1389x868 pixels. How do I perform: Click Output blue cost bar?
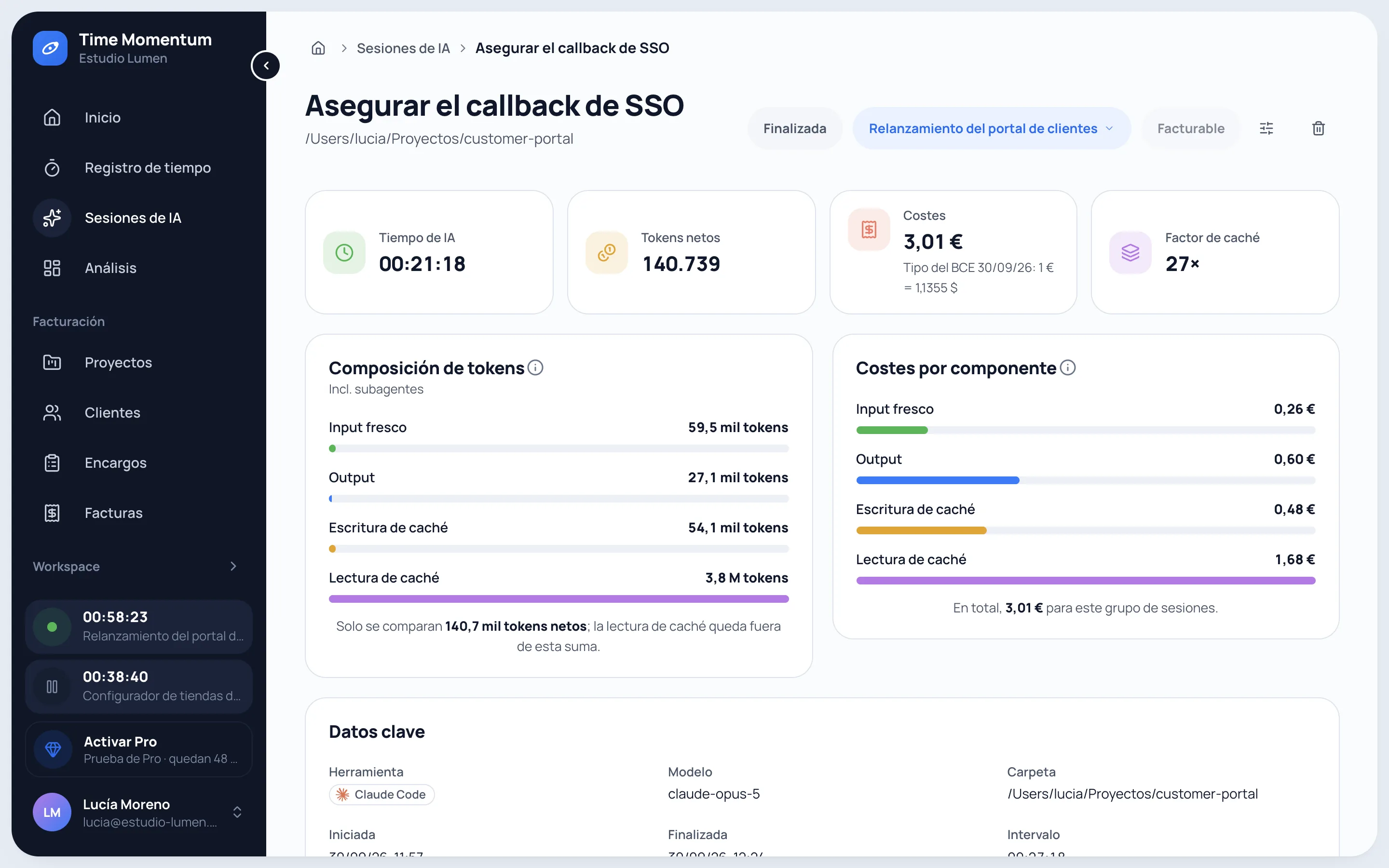point(937,480)
